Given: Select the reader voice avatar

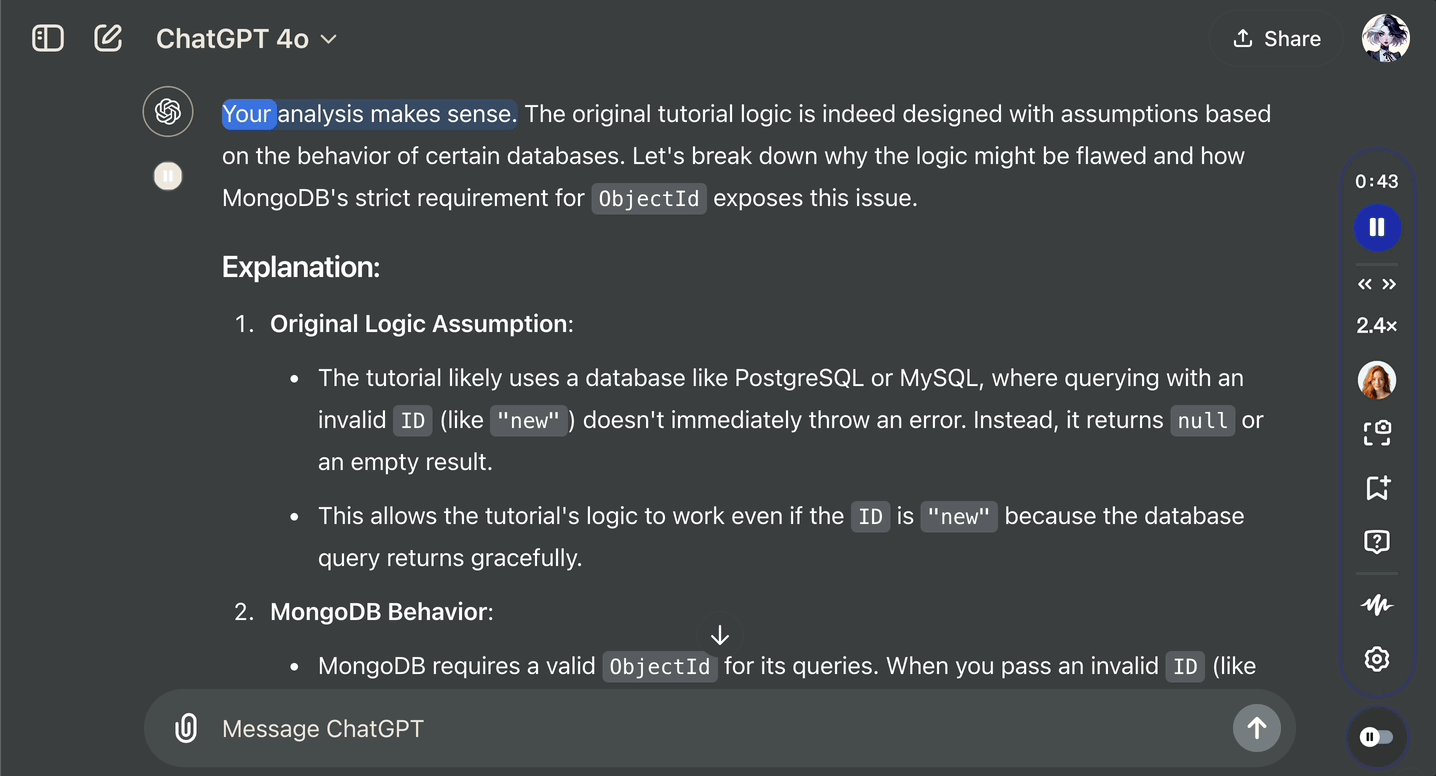Looking at the screenshot, I should click(x=1377, y=380).
